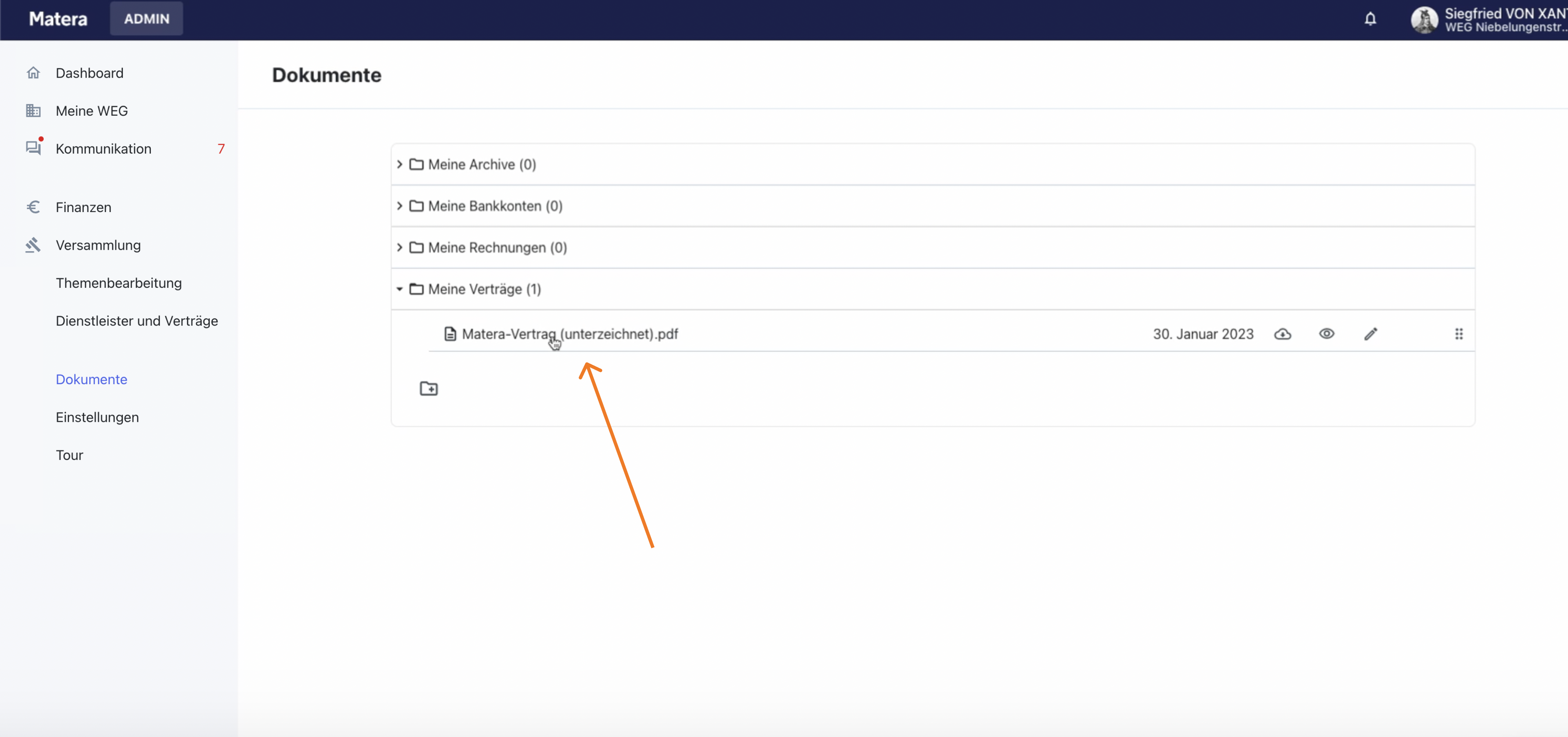Click the user avatar picture
1568x737 pixels.
[1424, 19]
